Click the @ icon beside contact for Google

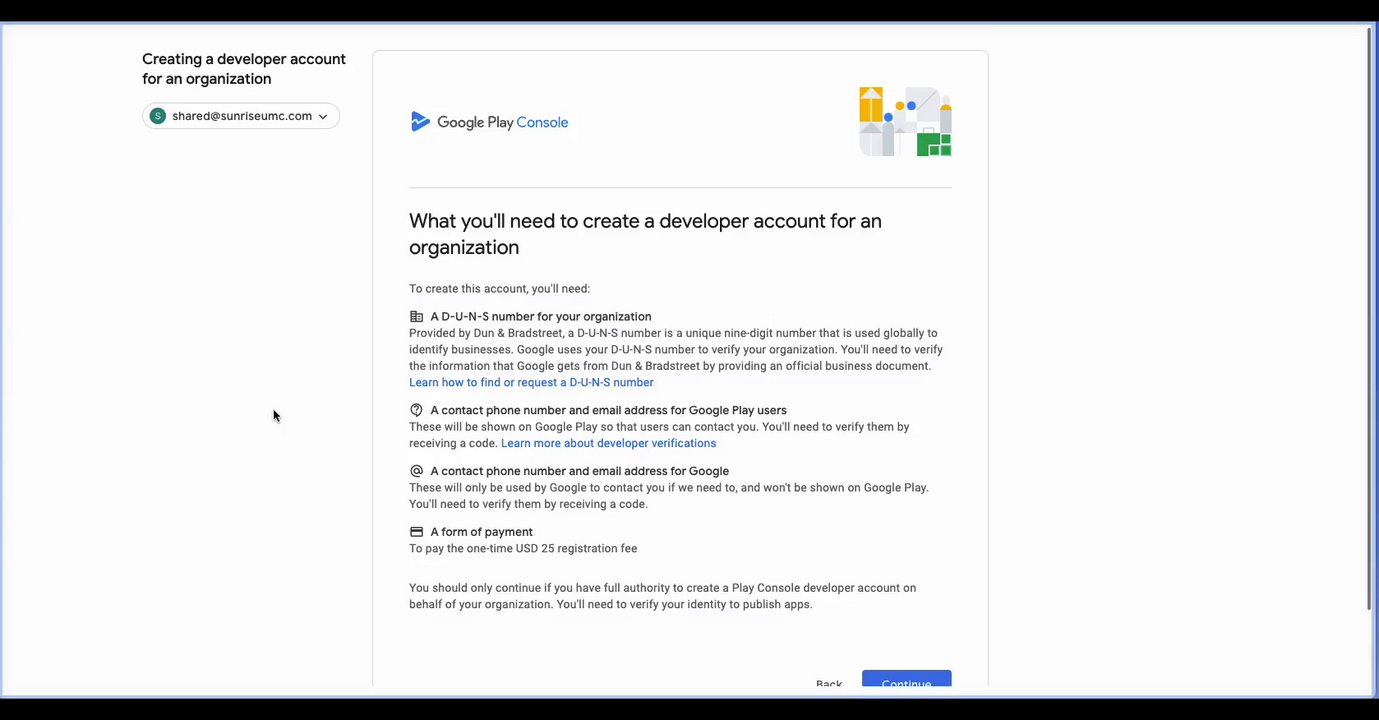pyautogui.click(x=417, y=471)
